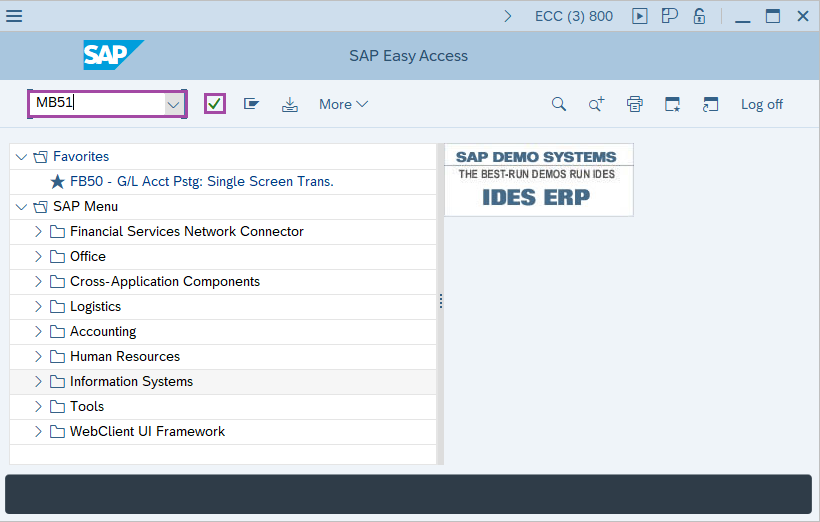Screen dimensions: 820x522
Task: Open the transaction code history dropdown
Action: pos(174,104)
